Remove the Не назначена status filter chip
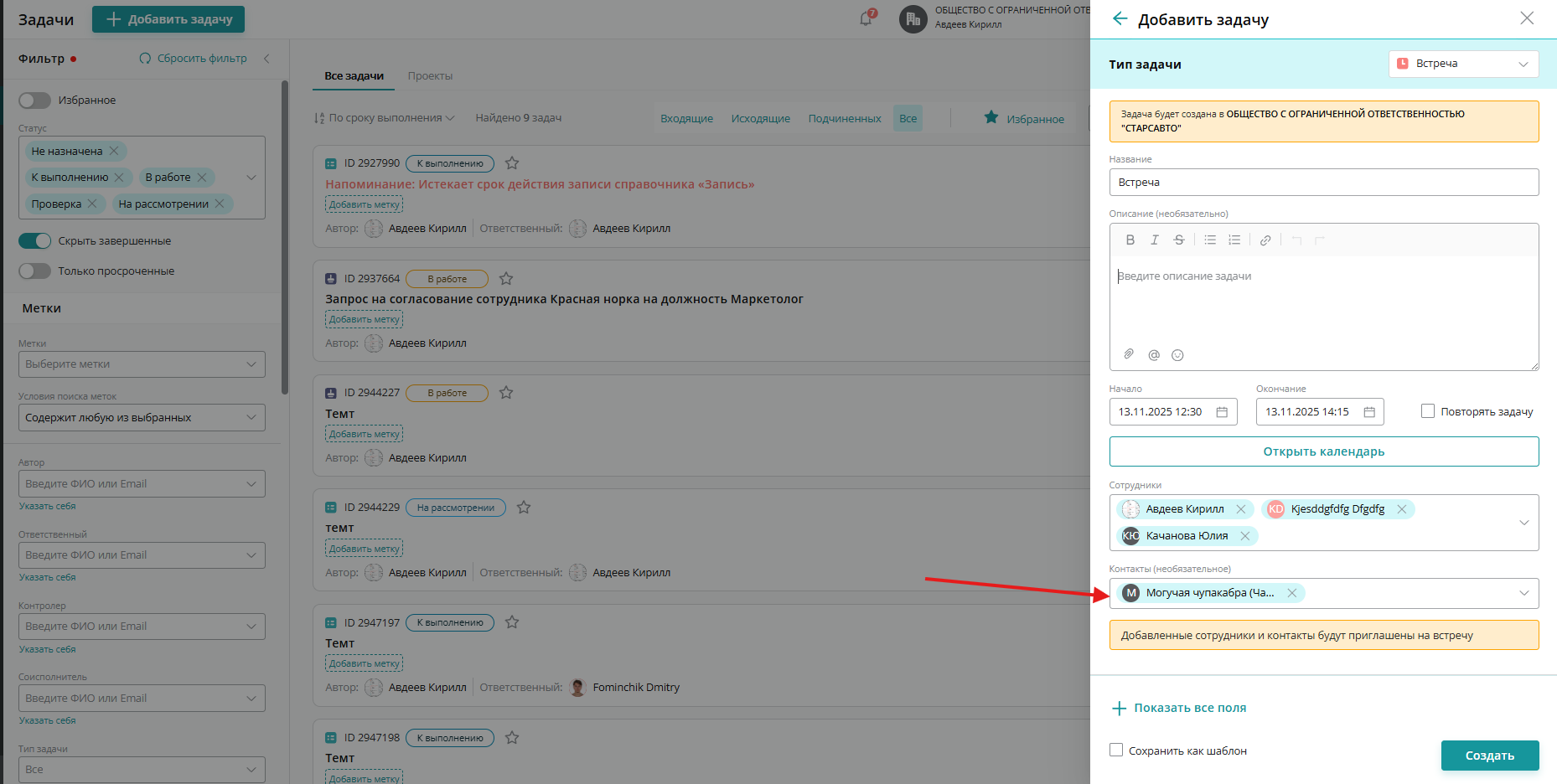Image resolution: width=1557 pixels, height=784 pixels. [x=114, y=151]
